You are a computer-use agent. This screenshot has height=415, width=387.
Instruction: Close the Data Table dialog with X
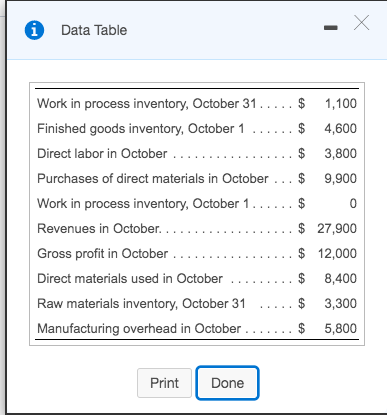[361, 23]
